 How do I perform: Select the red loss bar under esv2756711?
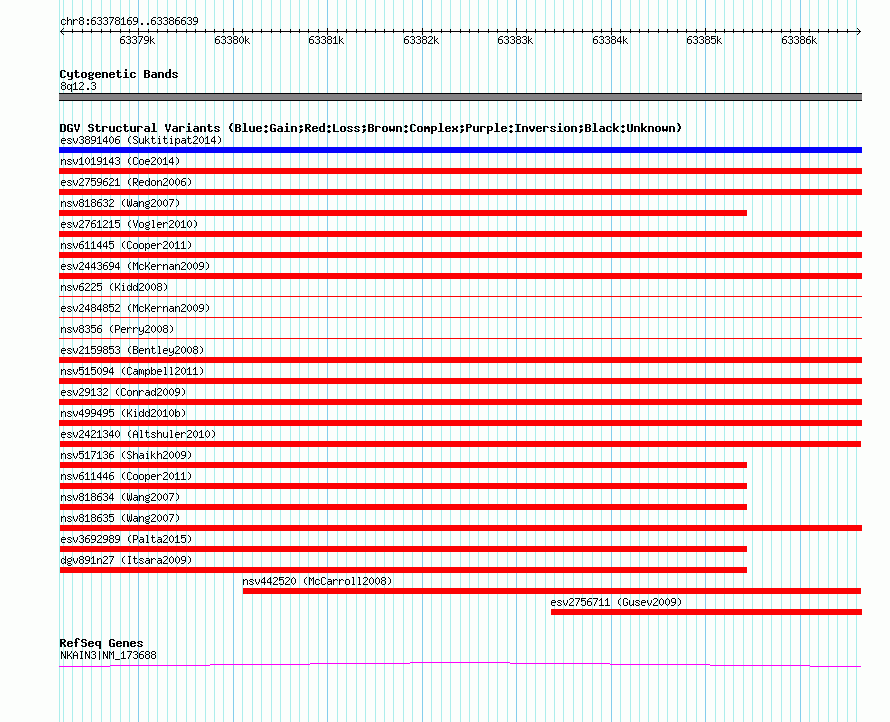tap(706, 612)
